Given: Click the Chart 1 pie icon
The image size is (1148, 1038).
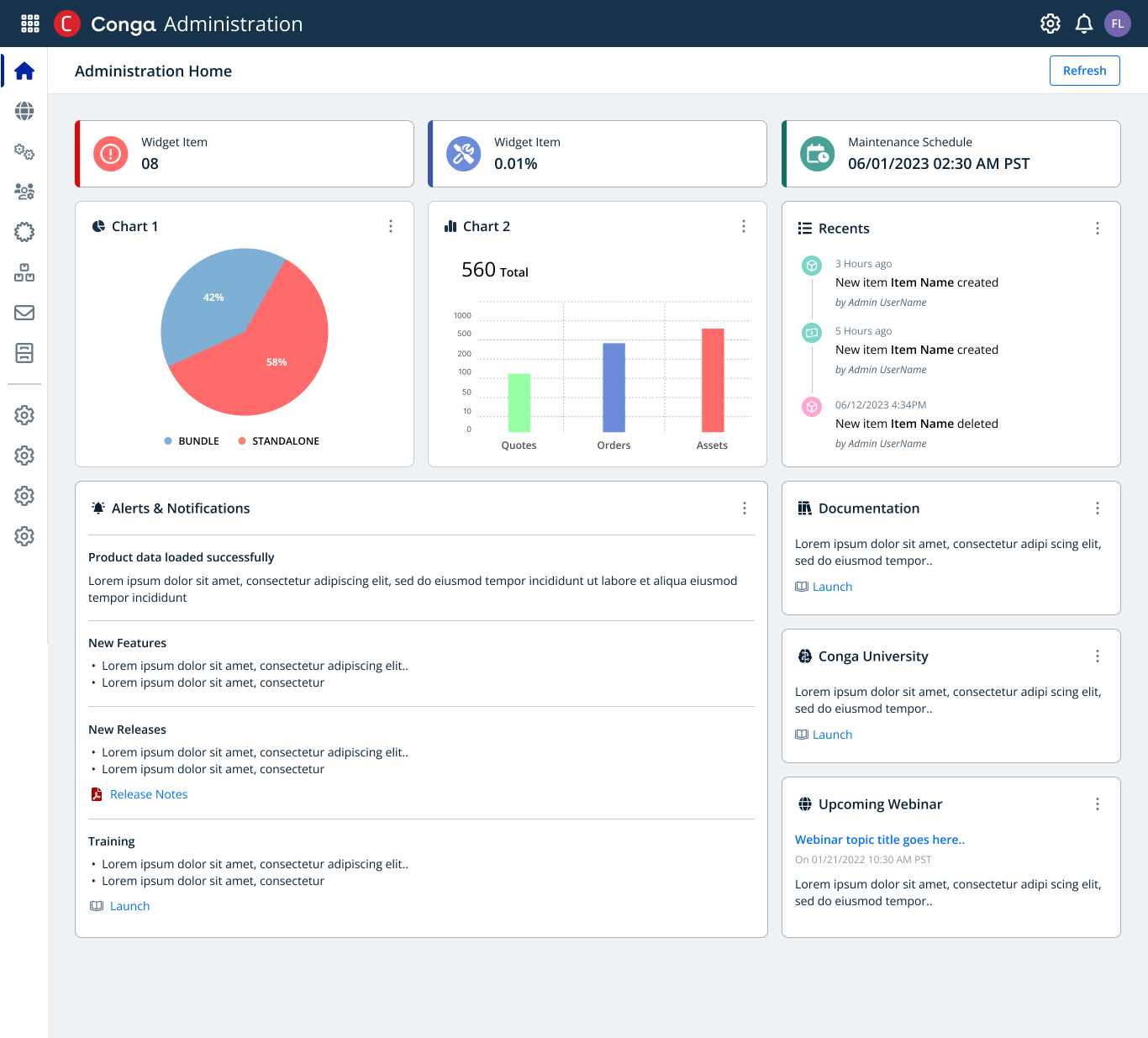Looking at the screenshot, I should (x=98, y=226).
